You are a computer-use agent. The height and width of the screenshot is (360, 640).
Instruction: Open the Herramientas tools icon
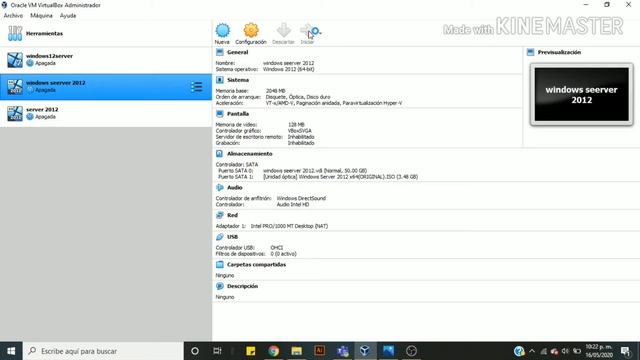(x=15, y=33)
